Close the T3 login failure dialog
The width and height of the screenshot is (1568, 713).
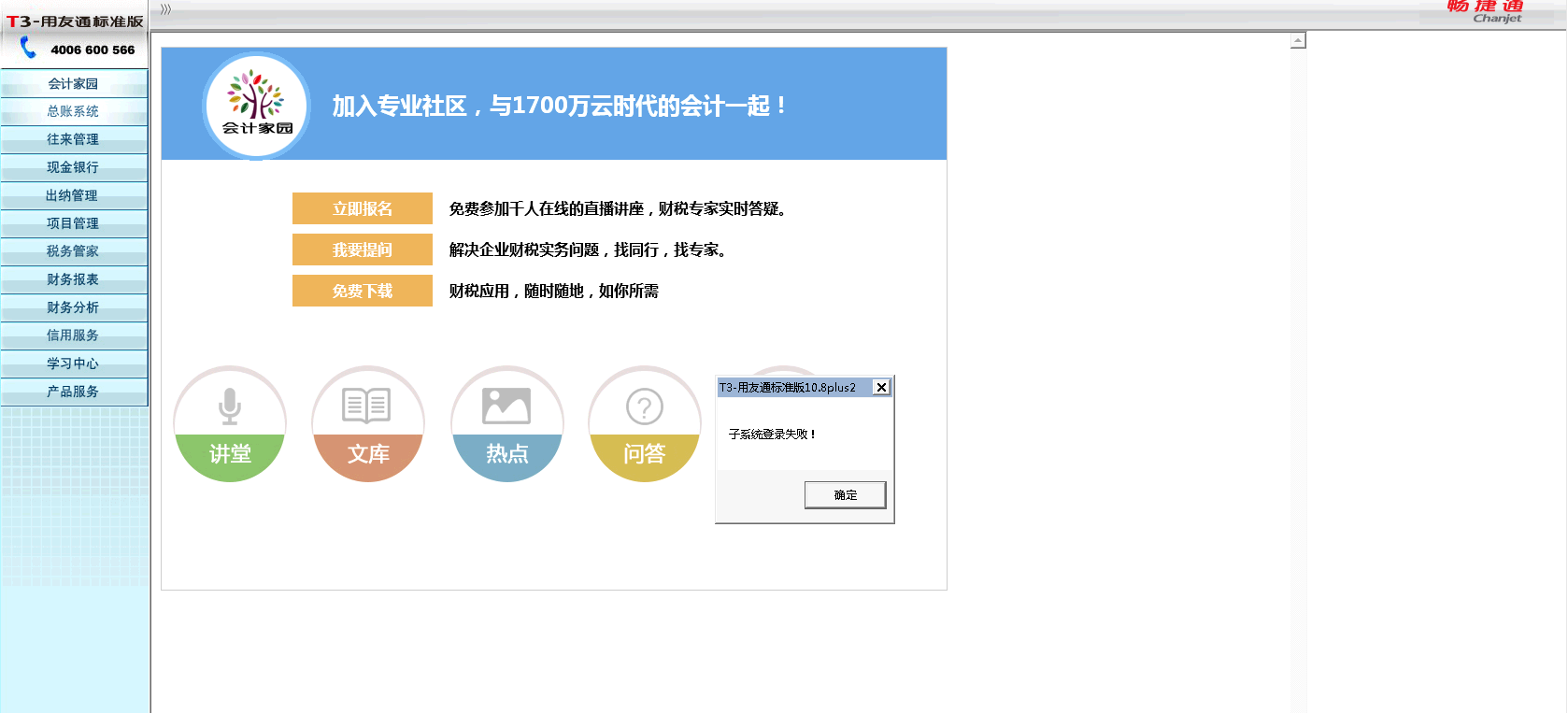pyautogui.click(x=881, y=387)
